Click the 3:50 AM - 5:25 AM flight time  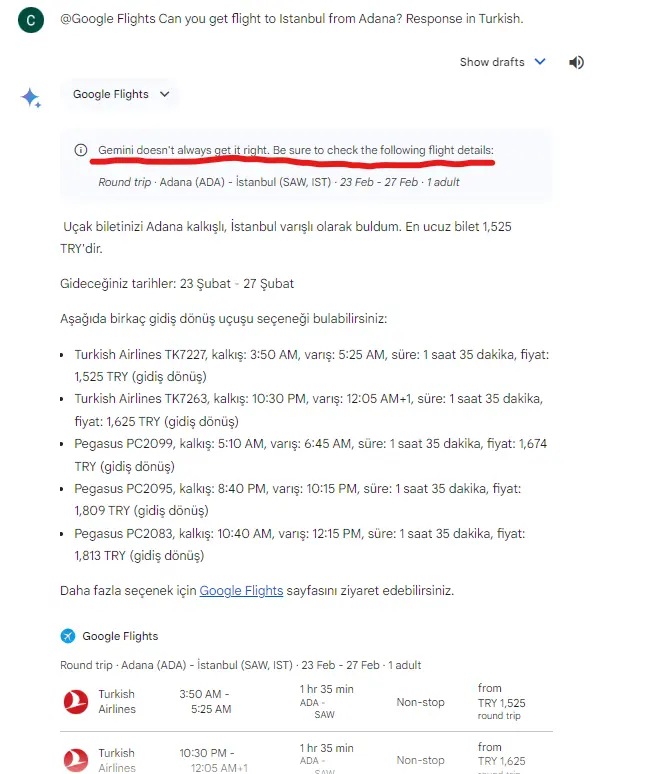(x=205, y=701)
